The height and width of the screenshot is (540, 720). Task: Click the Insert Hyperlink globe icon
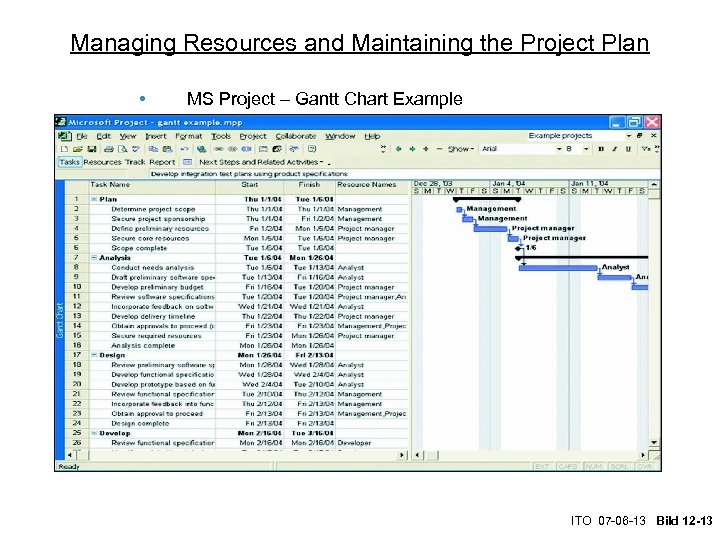[201, 149]
